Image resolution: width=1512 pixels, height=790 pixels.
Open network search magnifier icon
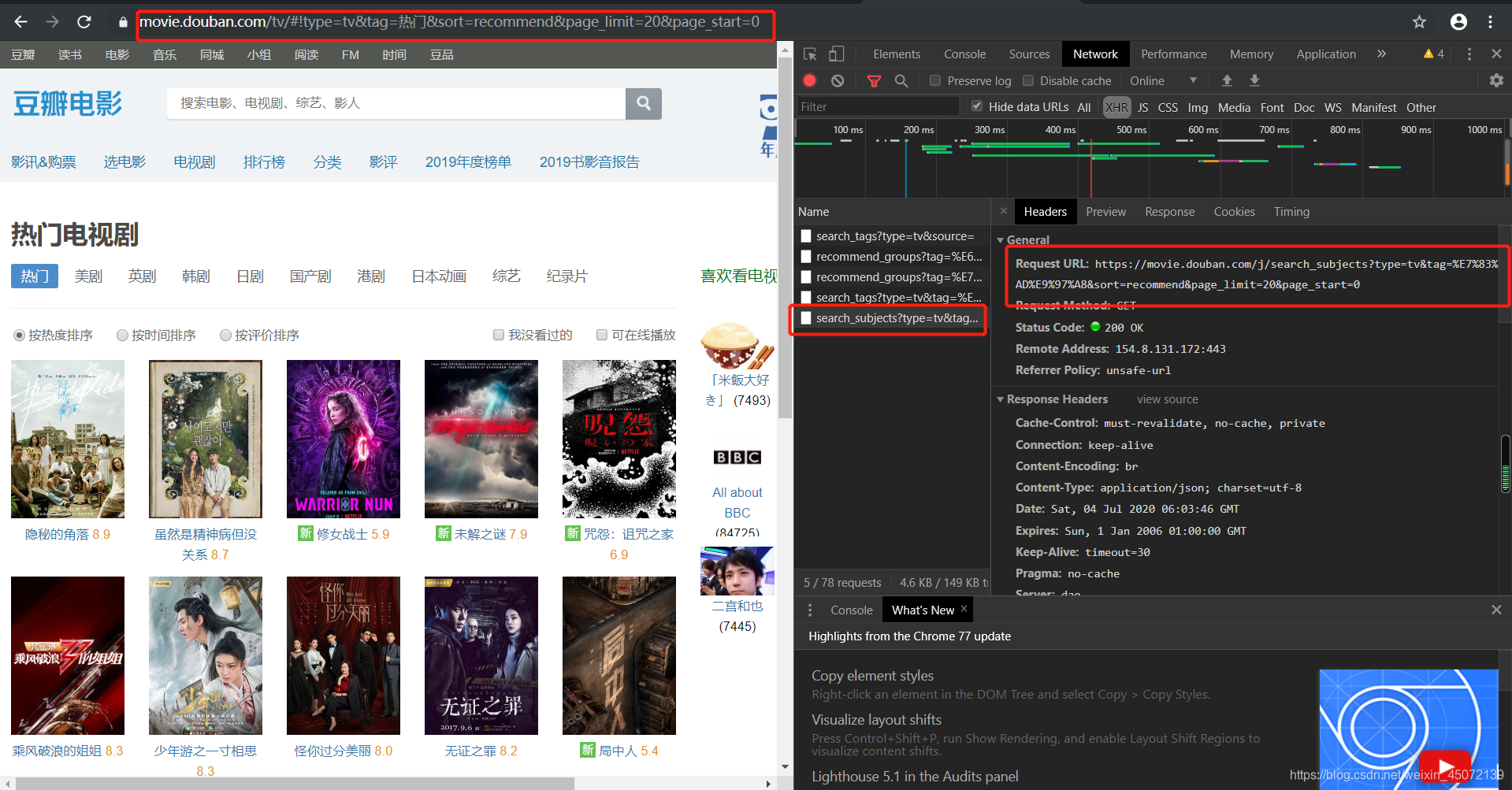click(x=901, y=80)
